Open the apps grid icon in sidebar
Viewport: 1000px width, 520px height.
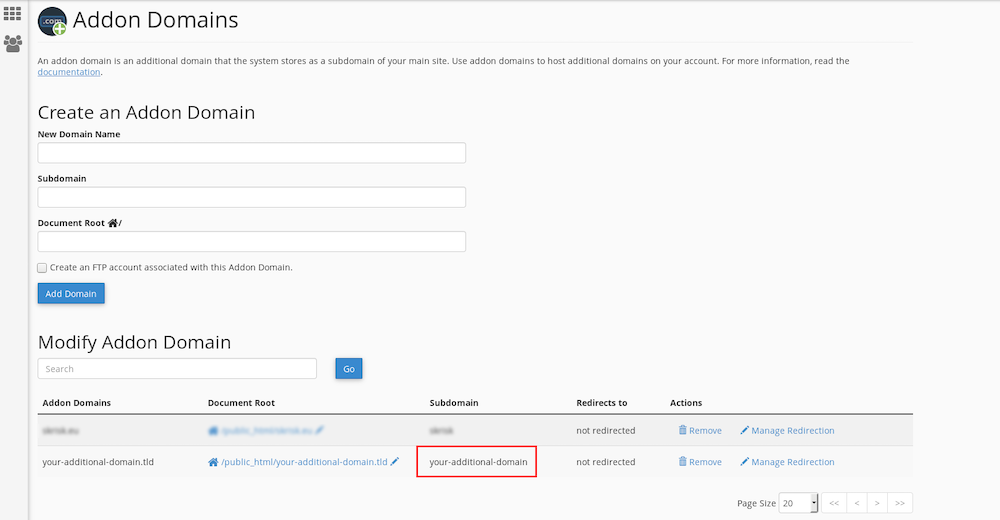13,14
